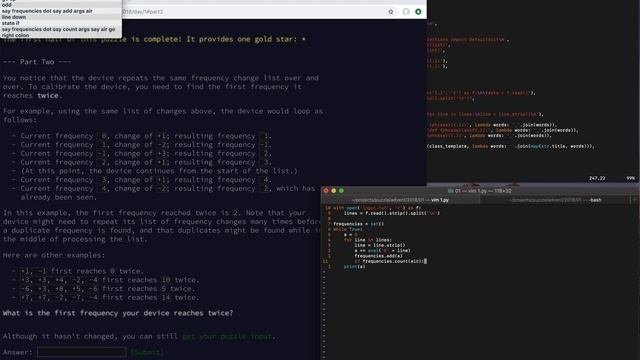Bookmark the page with the star icon
Viewport: 640px width, 360px height.
click(391, 12)
